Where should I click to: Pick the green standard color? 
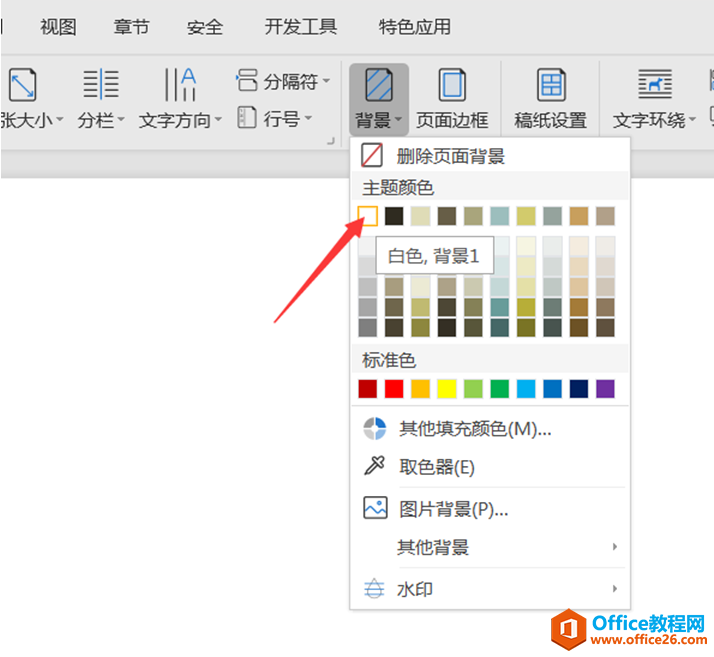coord(500,389)
